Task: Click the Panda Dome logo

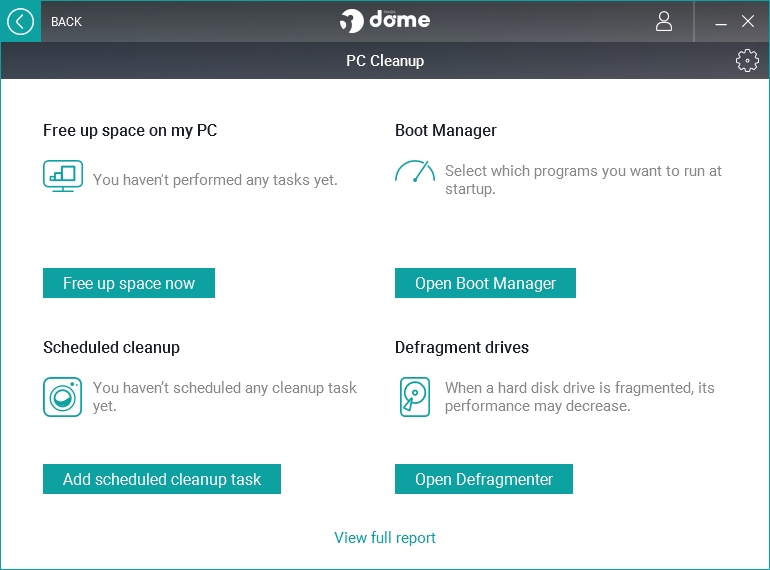Action: (x=385, y=20)
